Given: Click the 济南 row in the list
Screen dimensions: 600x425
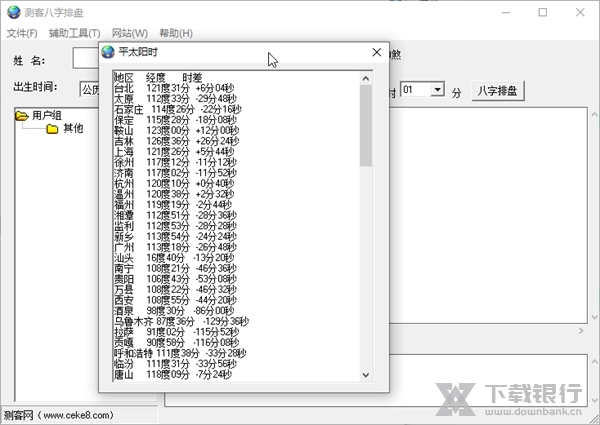Looking at the screenshot, I should (175, 173).
